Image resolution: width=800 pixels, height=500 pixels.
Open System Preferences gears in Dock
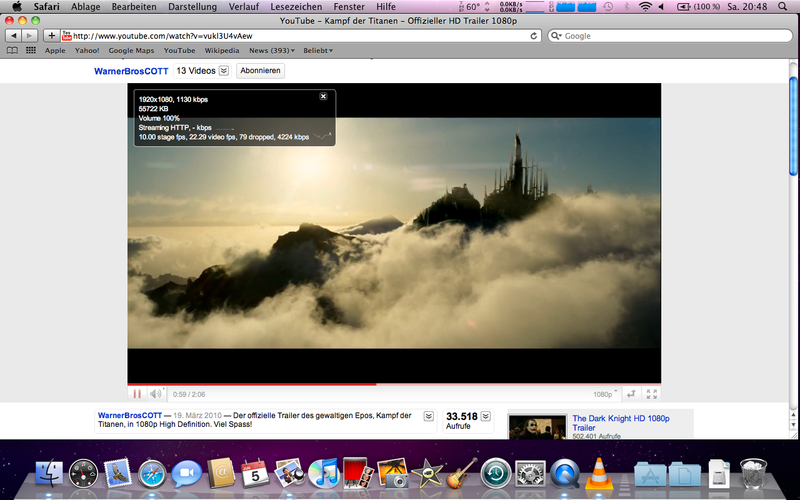click(530, 473)
